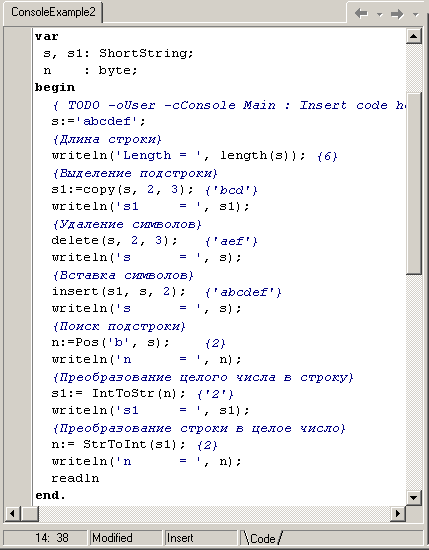This screenshot has width=429, height=550.
Task: Click the line 'n : byte;'
Action: [90, 71]
